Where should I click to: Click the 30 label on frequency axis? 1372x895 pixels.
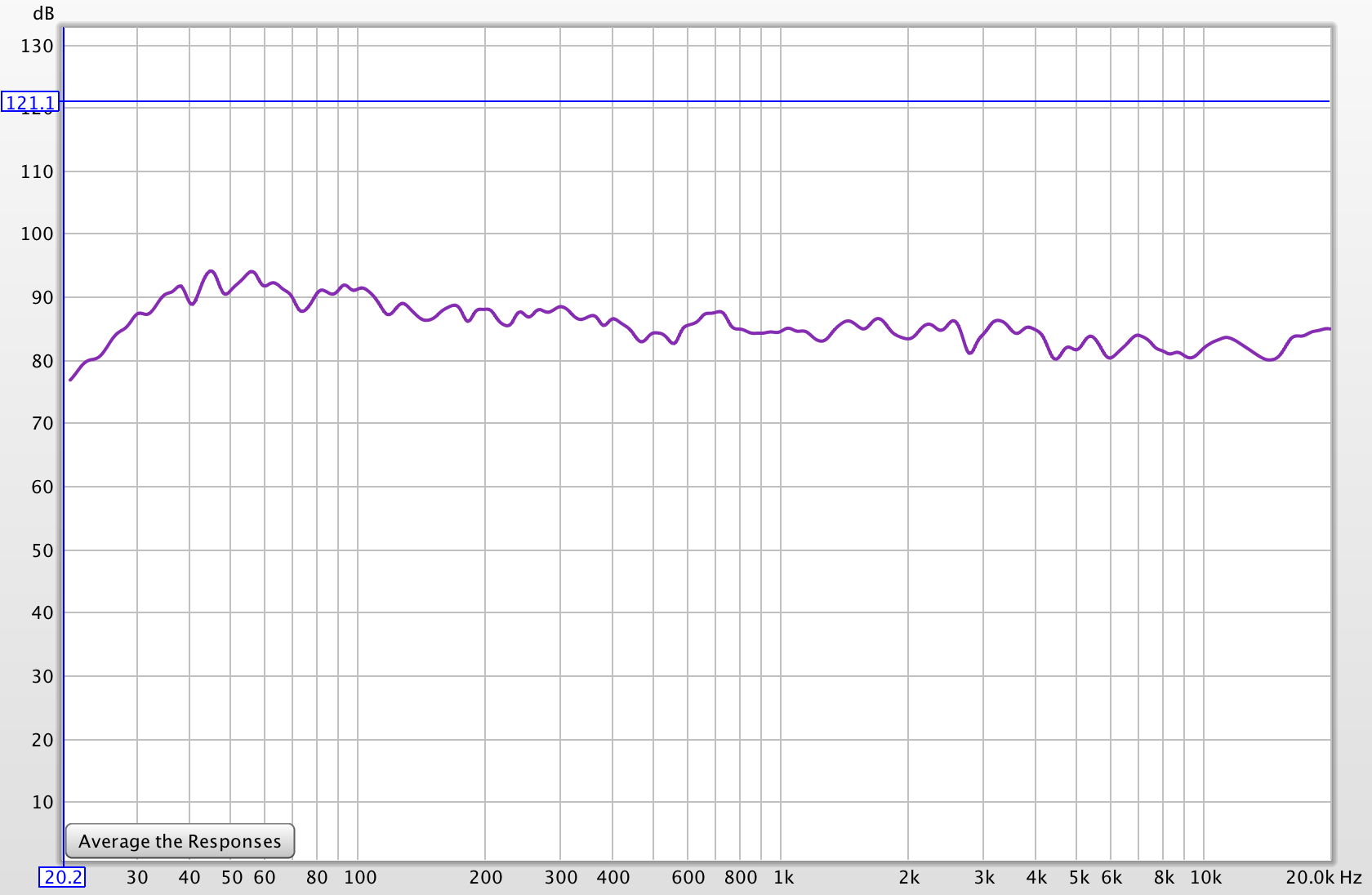[137, 877]
